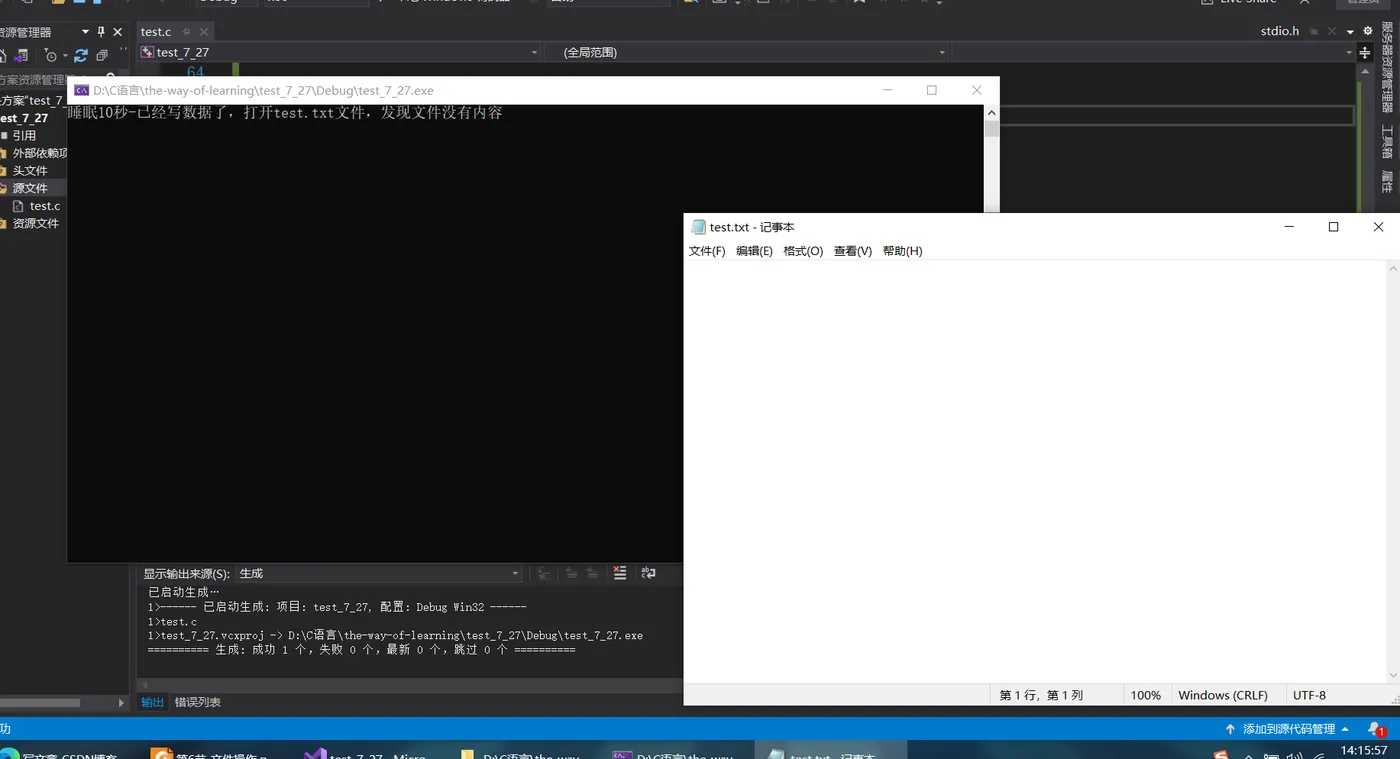Toggle the Solution Explorer panel pin

click(101, 32)
